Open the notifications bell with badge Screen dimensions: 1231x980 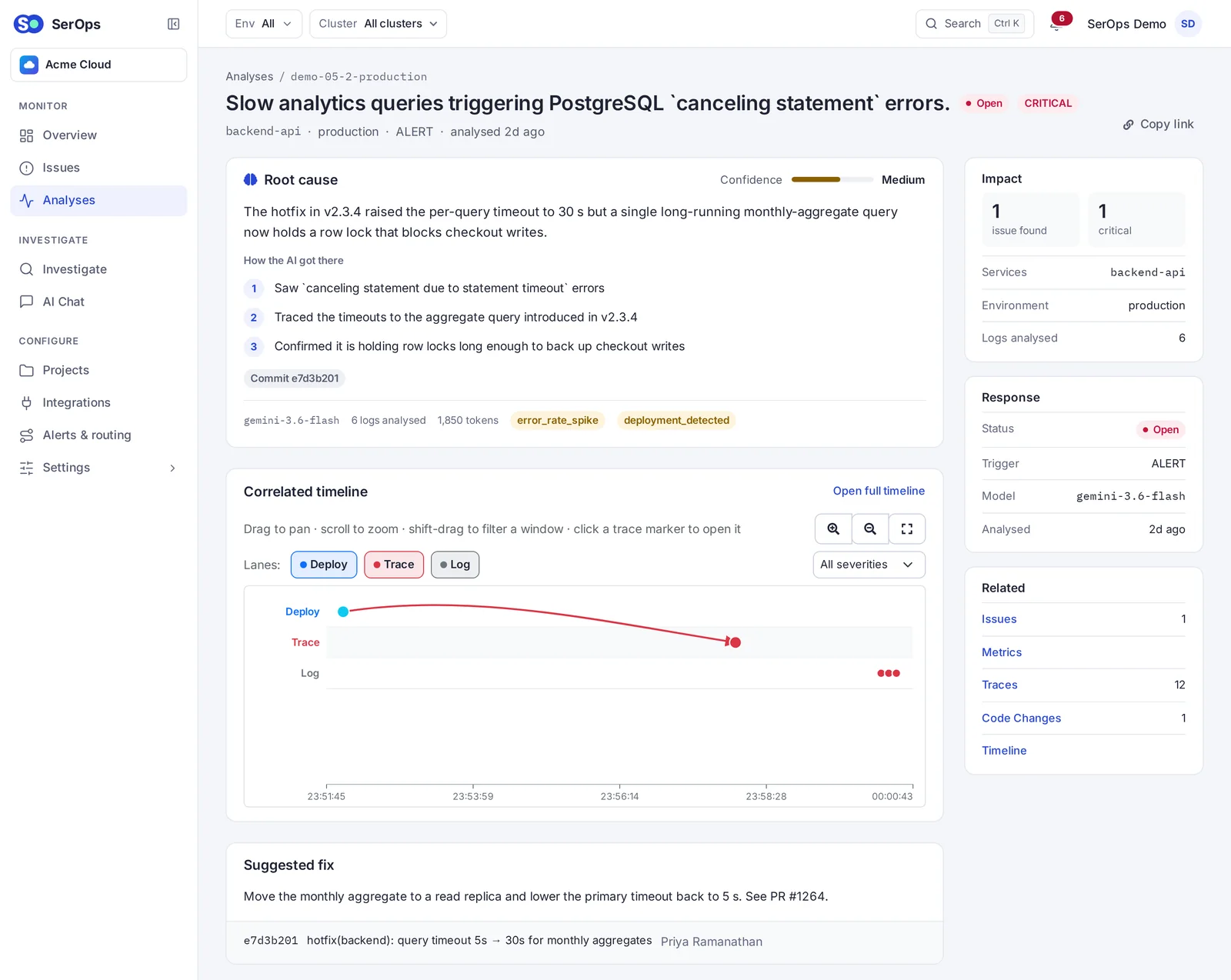coord(1059,22)
